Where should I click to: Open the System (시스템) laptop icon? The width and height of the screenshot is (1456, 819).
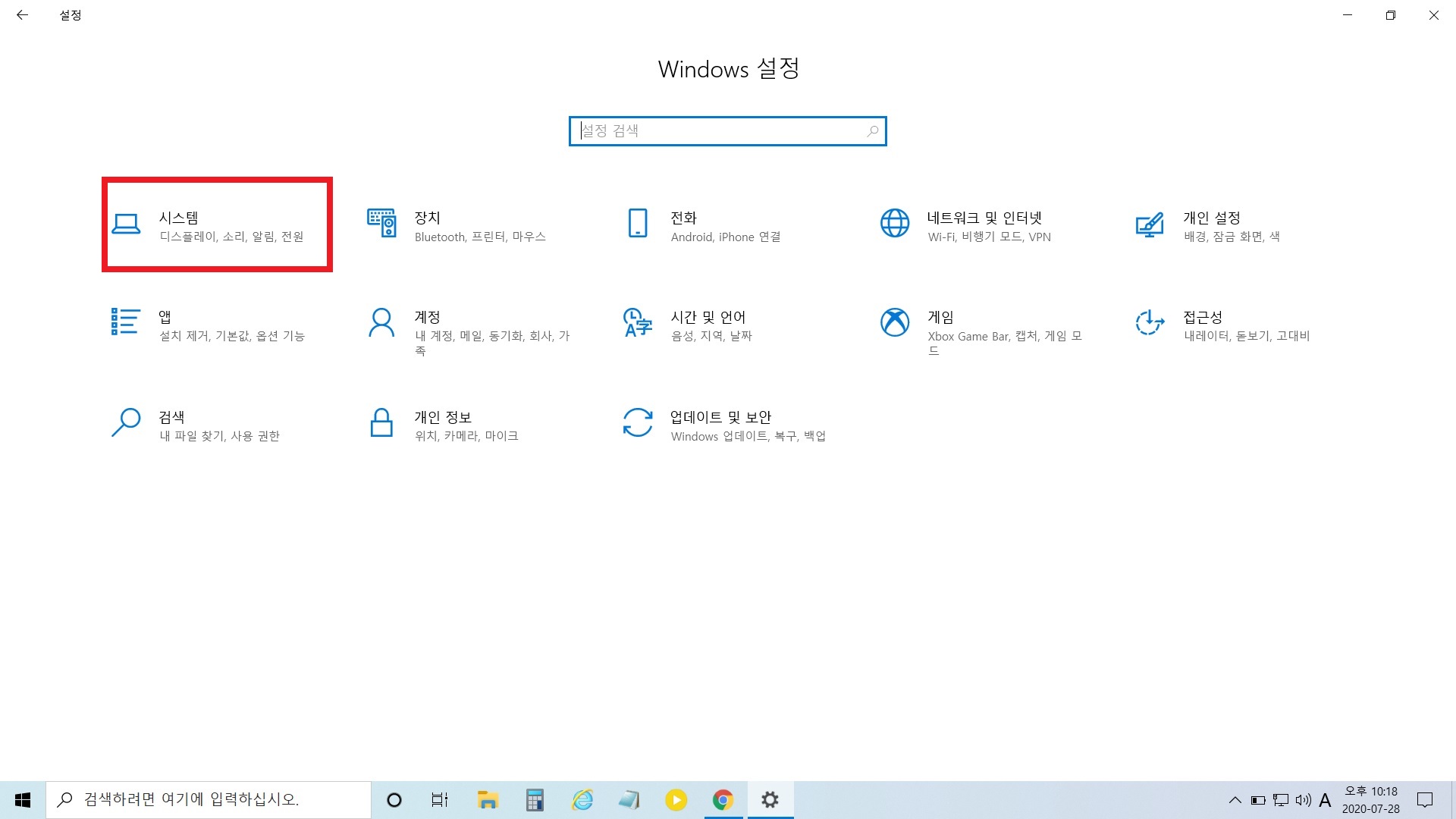pyautogui.click(x=126, y=224)
